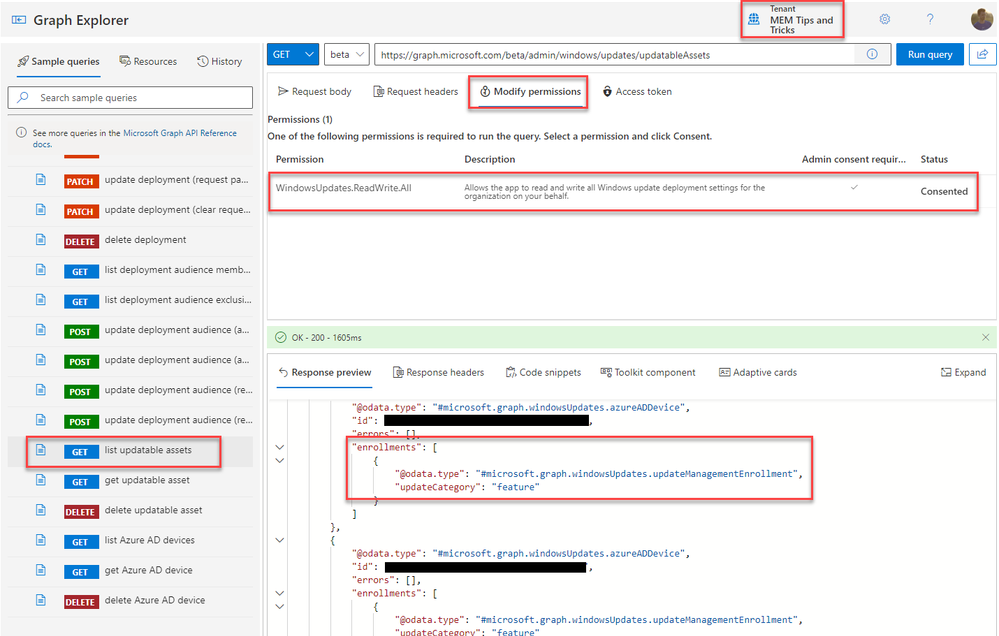Open the beta API version dropdown
The height and width of the screenshot is (636, 999).
click(347, 55)
